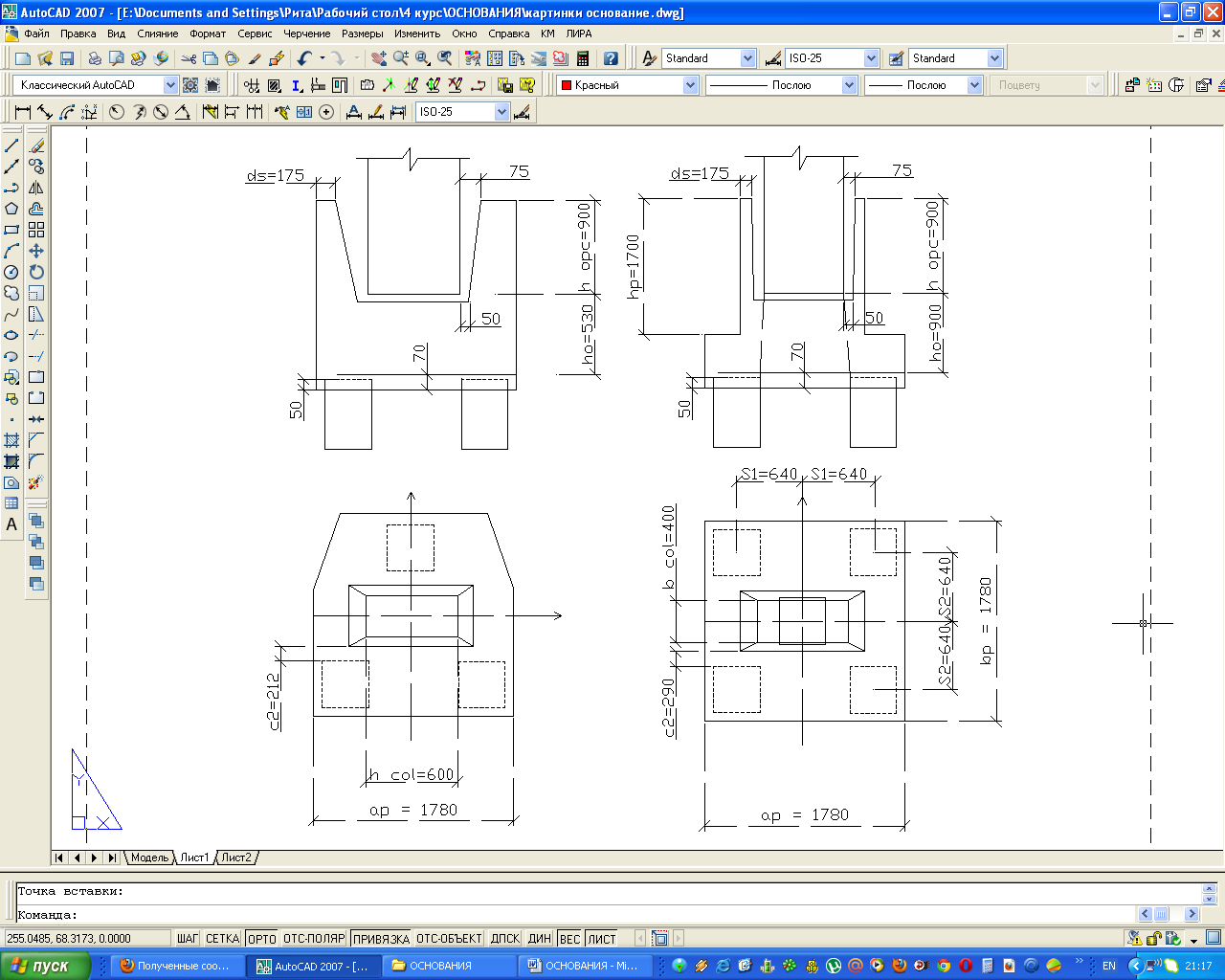The height and width of the screenshot is (980, 1225).
Task: Toggle ДПСК dynamic UCS
Action: click(x=505, y=939)
